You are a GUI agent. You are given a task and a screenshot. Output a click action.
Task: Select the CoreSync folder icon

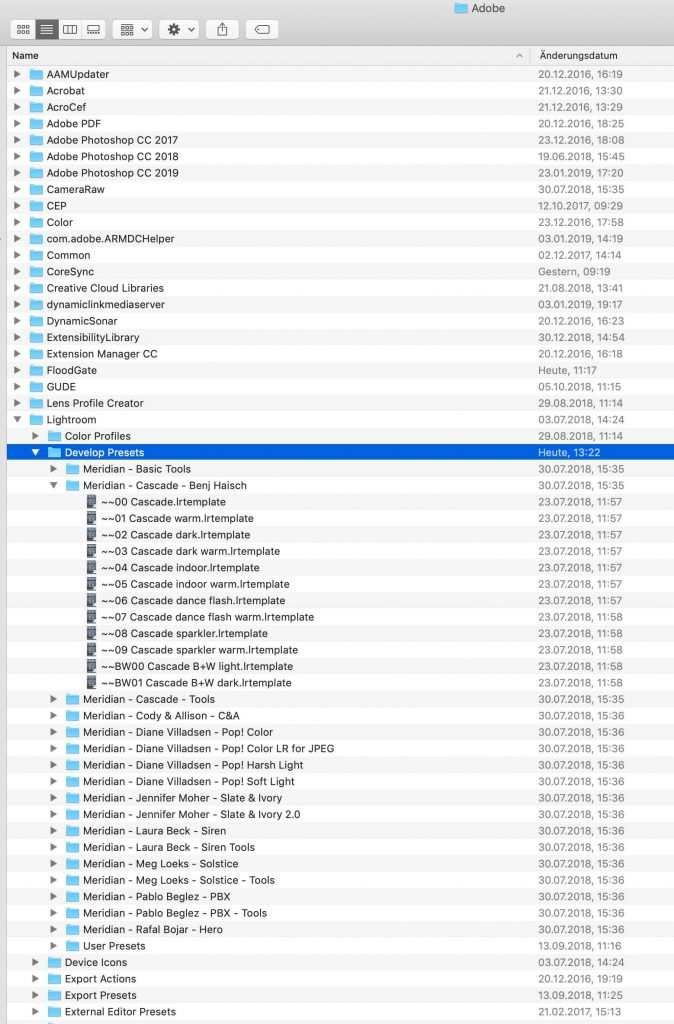[37, 272]
